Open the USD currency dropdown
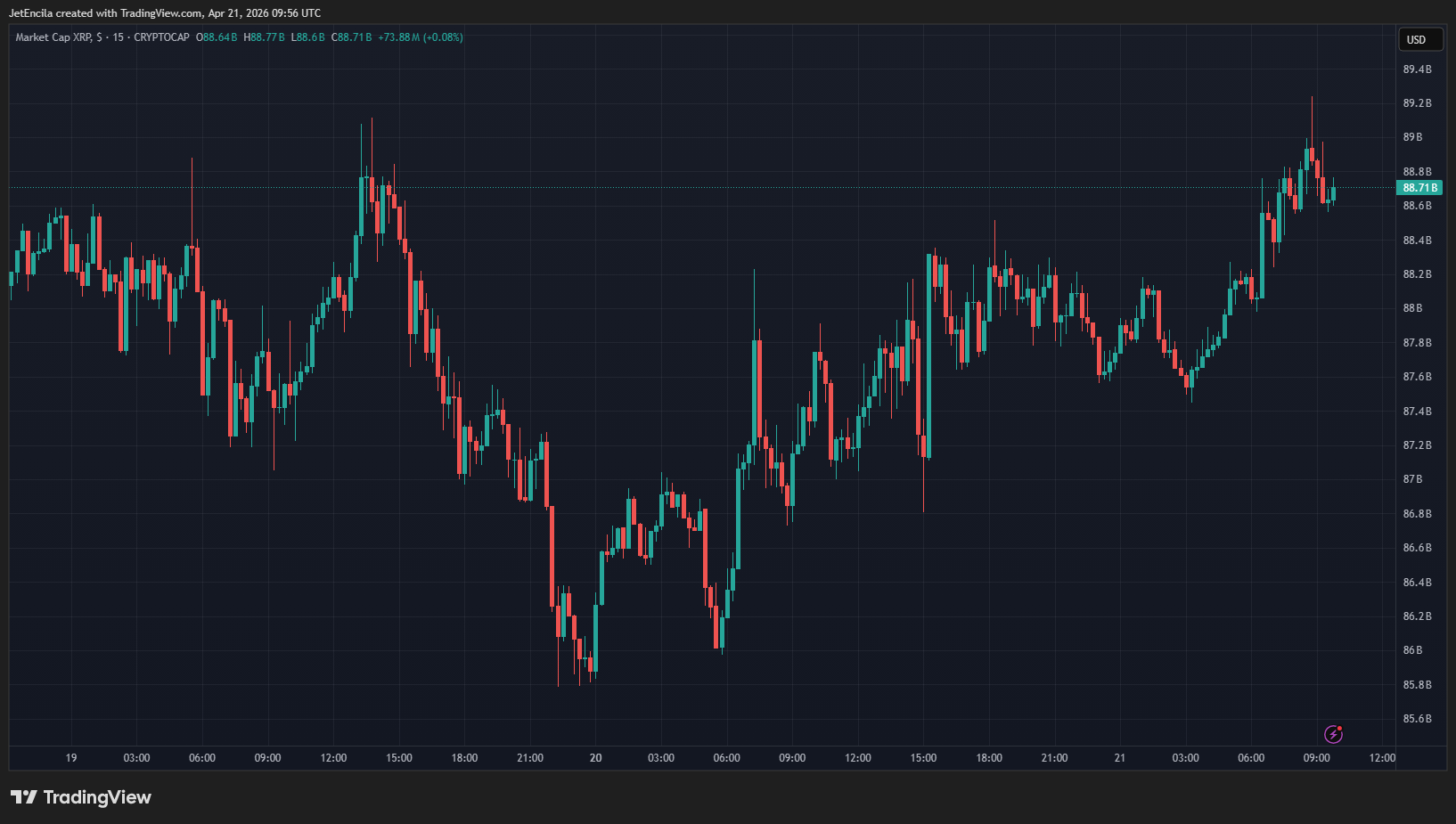The image size is (1456, 824). (x=1417, y=39)
